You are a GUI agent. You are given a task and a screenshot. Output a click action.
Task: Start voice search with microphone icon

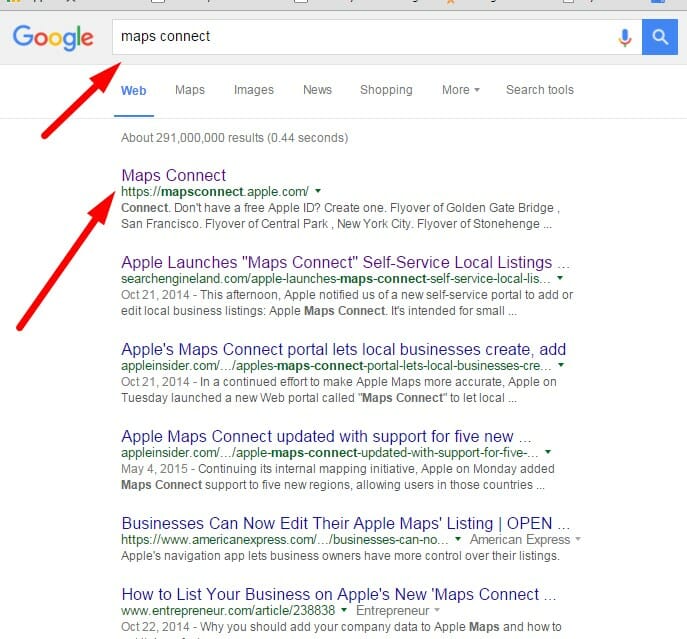point(625,38)
